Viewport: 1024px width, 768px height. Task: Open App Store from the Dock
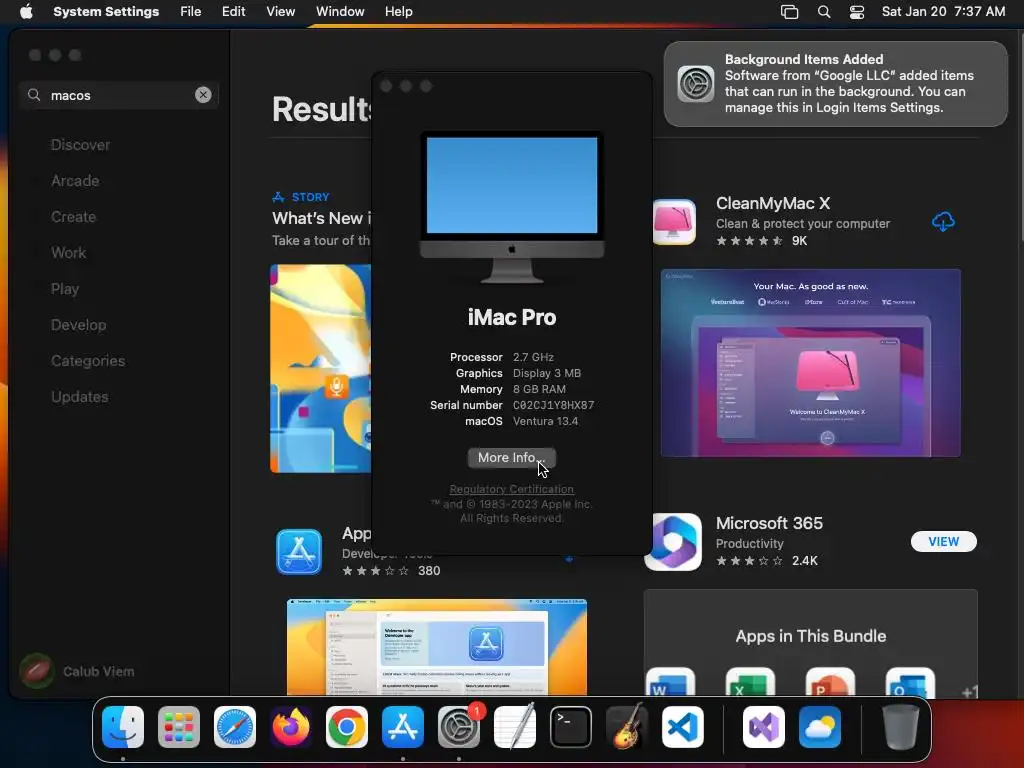tap(403, 727)
